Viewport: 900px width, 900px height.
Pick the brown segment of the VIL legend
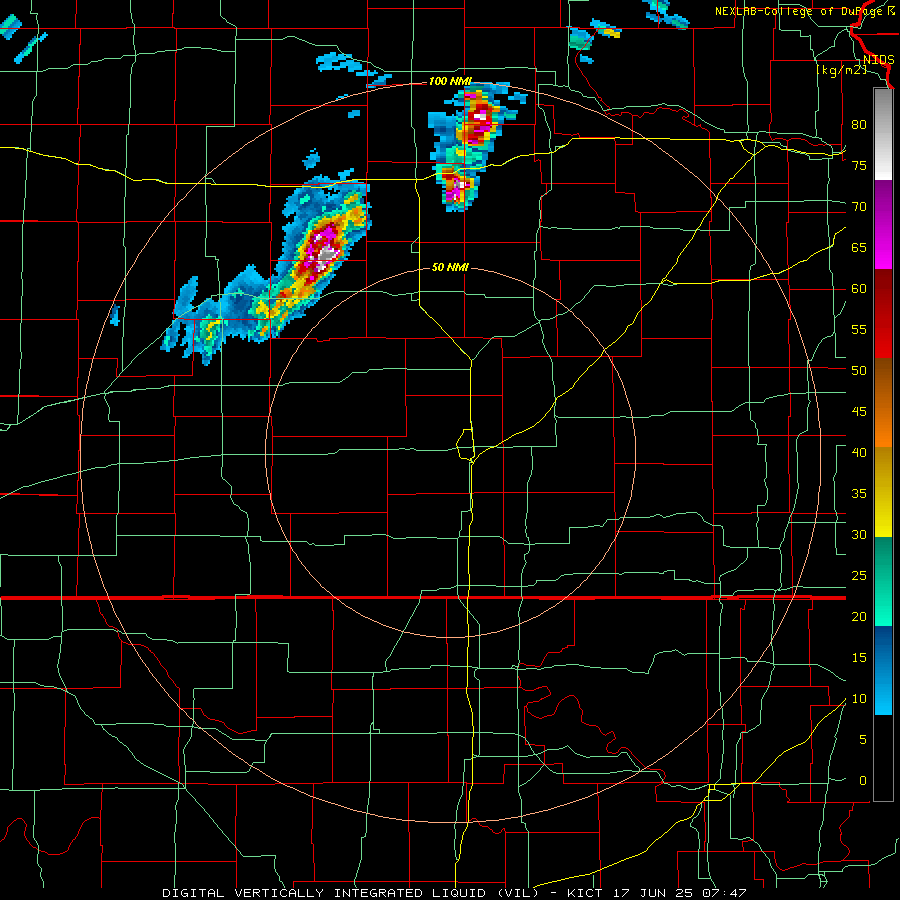[x=883, y=380]
